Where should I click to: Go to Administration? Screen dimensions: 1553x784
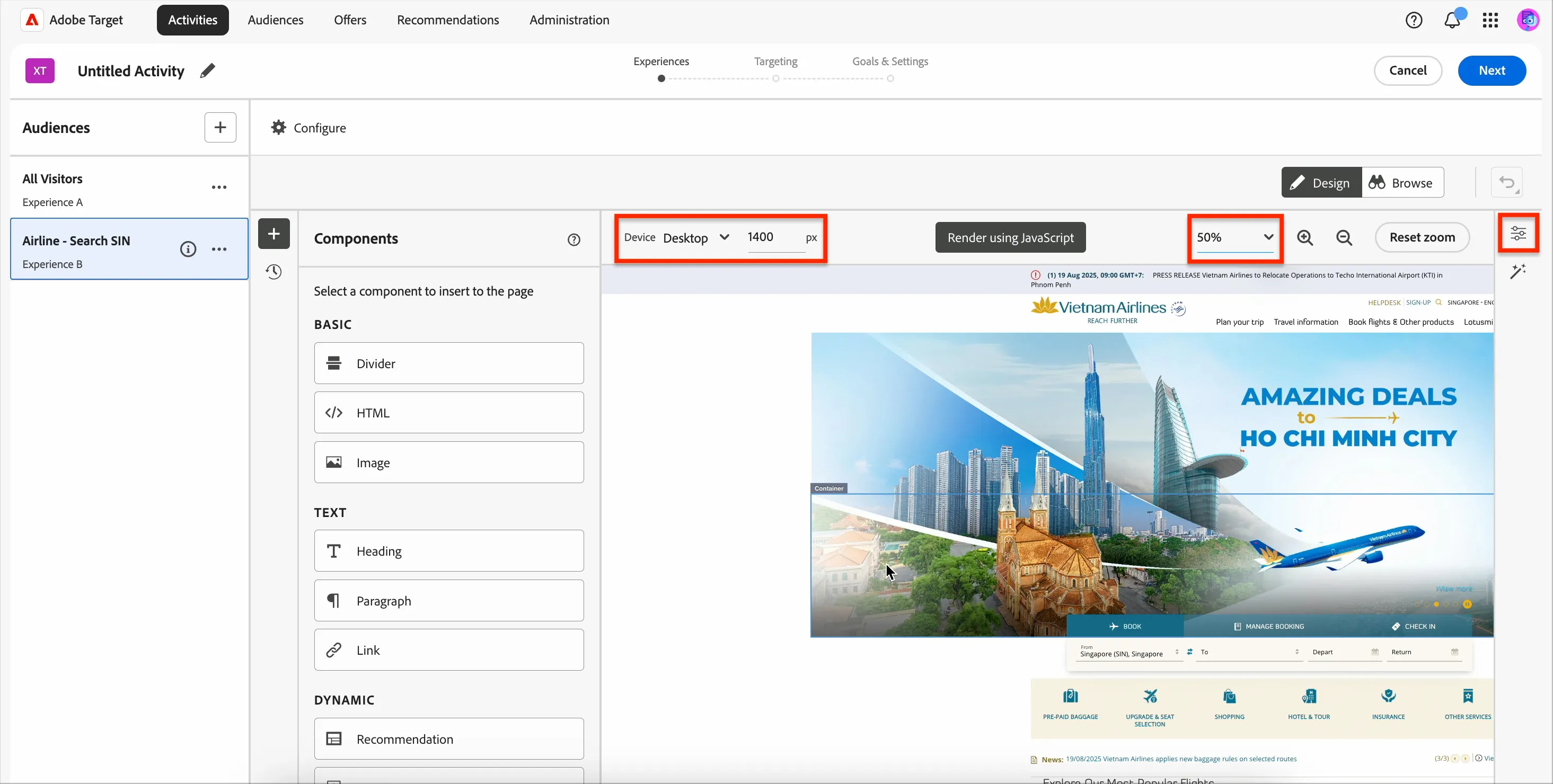(x=569, y=20)
